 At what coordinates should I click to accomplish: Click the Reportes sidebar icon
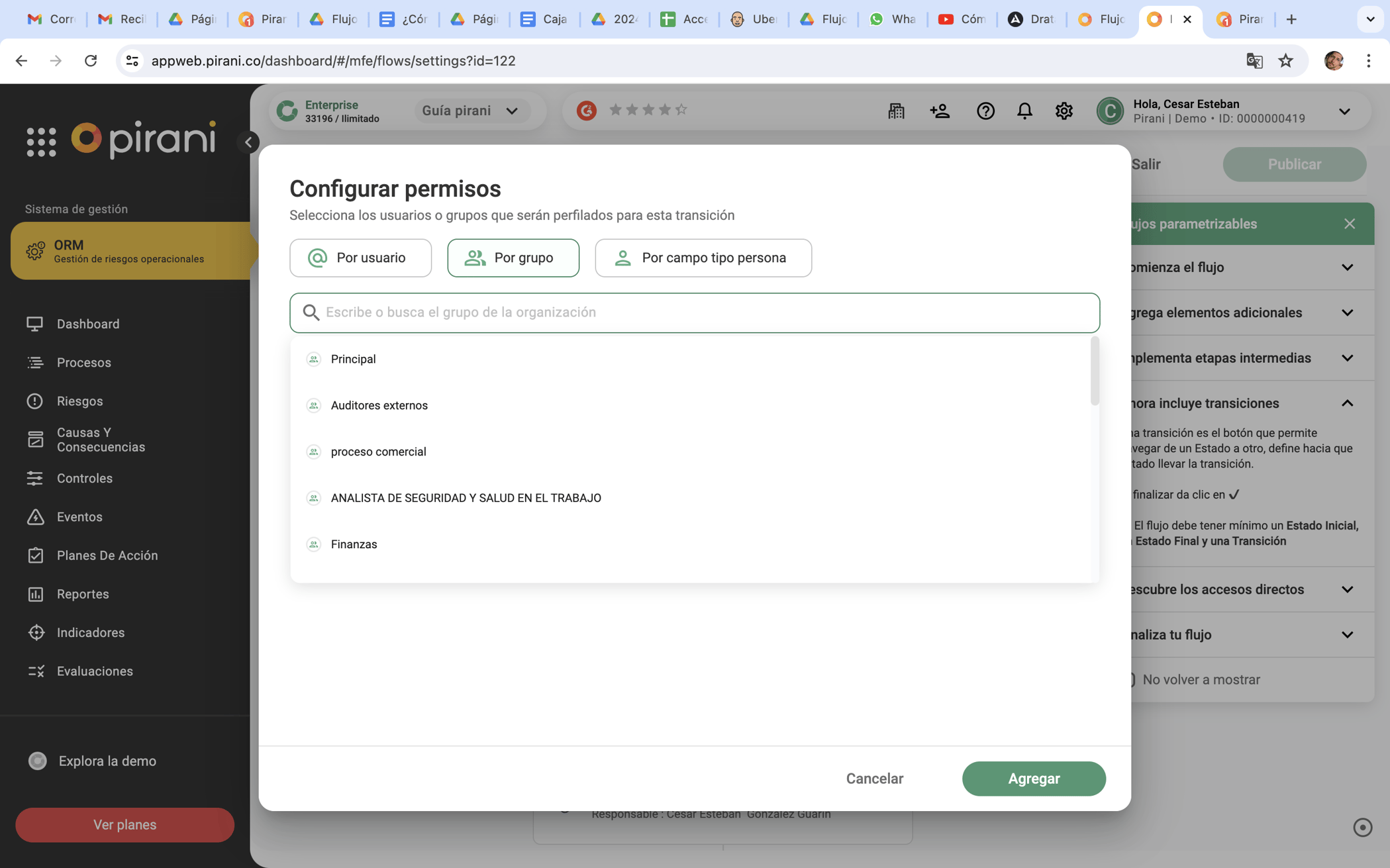[x=35, y=594]
